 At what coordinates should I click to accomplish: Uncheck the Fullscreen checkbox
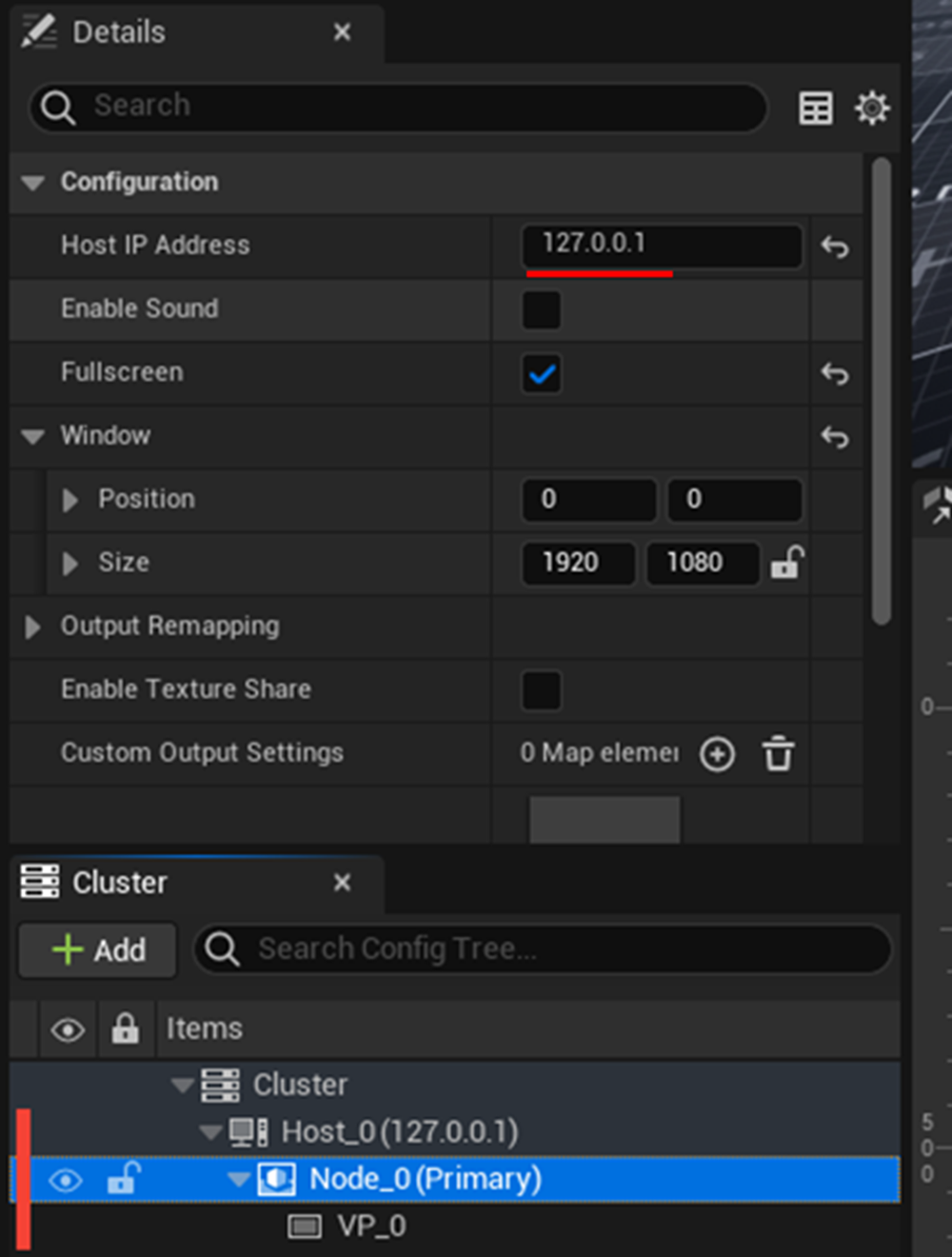[x=542, y=373]
